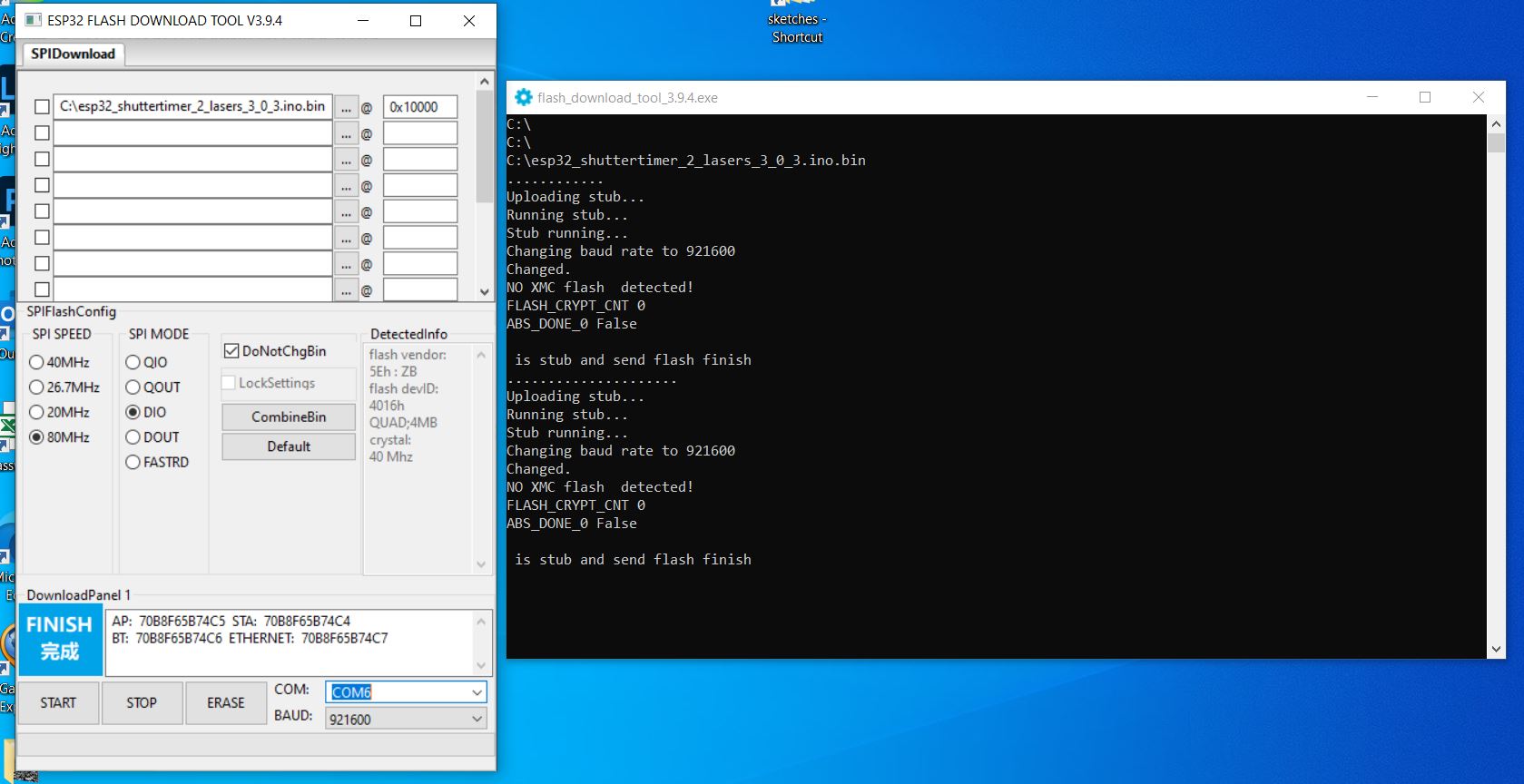1524x784 pixels.
Task: Enable the first firmware file checkbox
Action: click(x=42, y=107)
